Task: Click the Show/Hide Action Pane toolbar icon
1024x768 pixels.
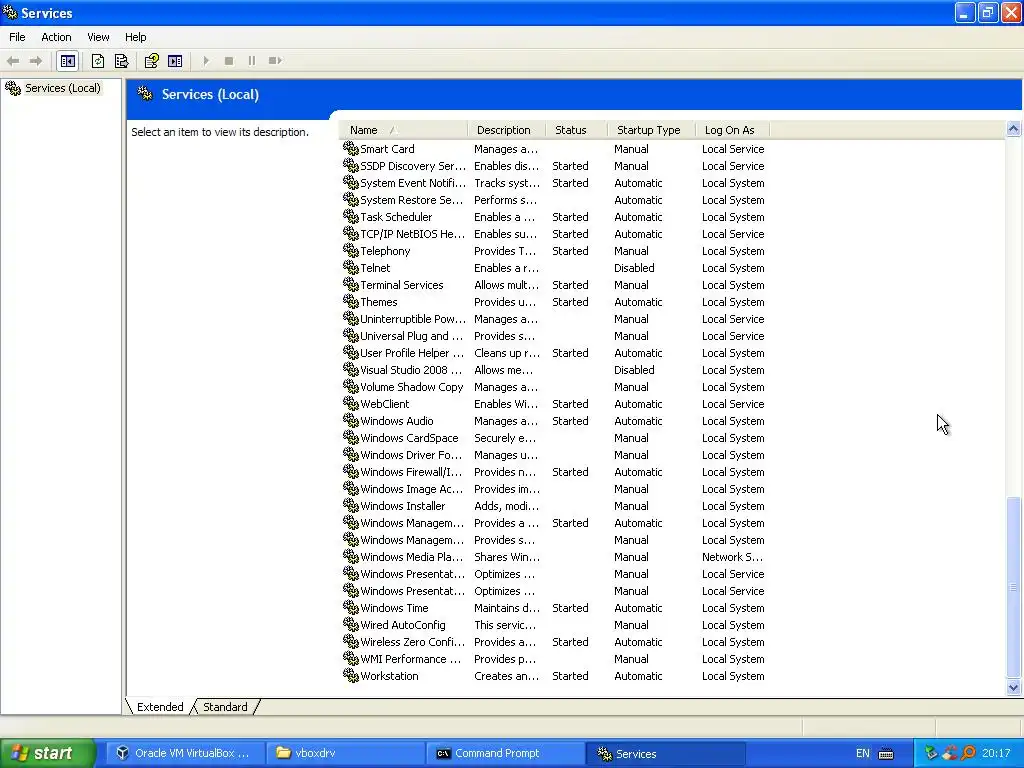Action: tap(175, 61)
